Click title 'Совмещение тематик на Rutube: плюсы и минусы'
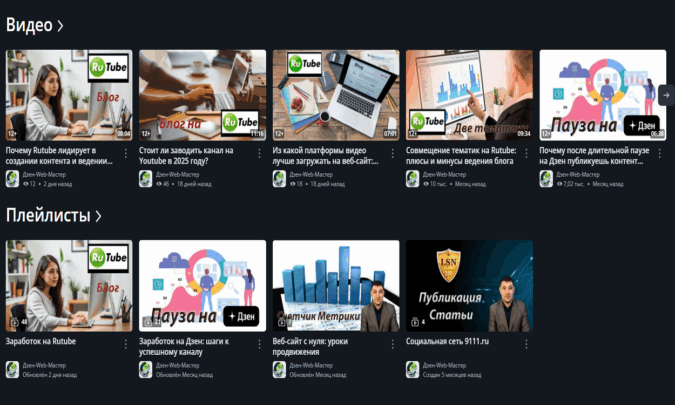This screenshot has height=405, width=675. click(x=461, y=156)
